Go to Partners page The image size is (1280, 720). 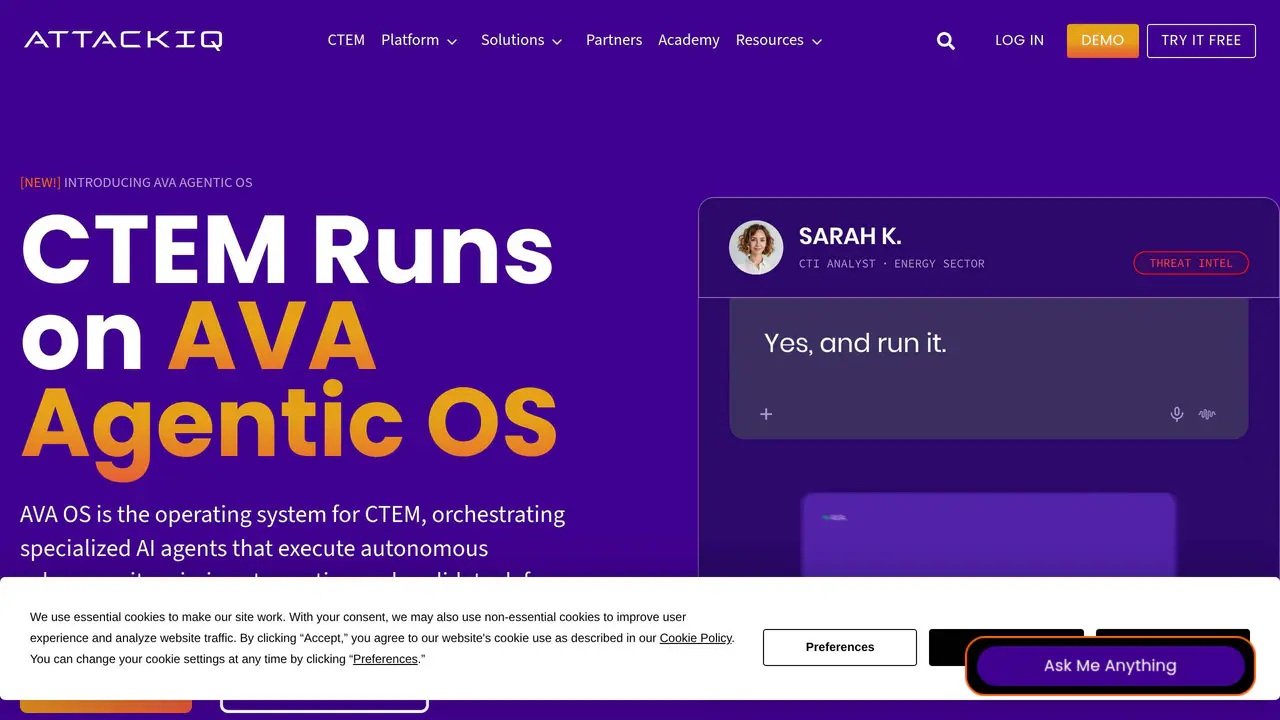coord(614,40)
